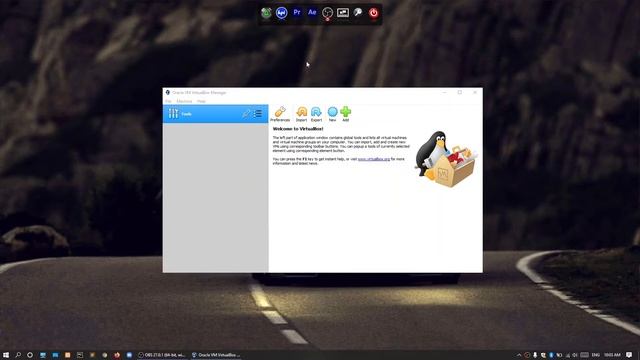Click the microphone tray icon
Screen dimensions: 640x360
[535, 355]
